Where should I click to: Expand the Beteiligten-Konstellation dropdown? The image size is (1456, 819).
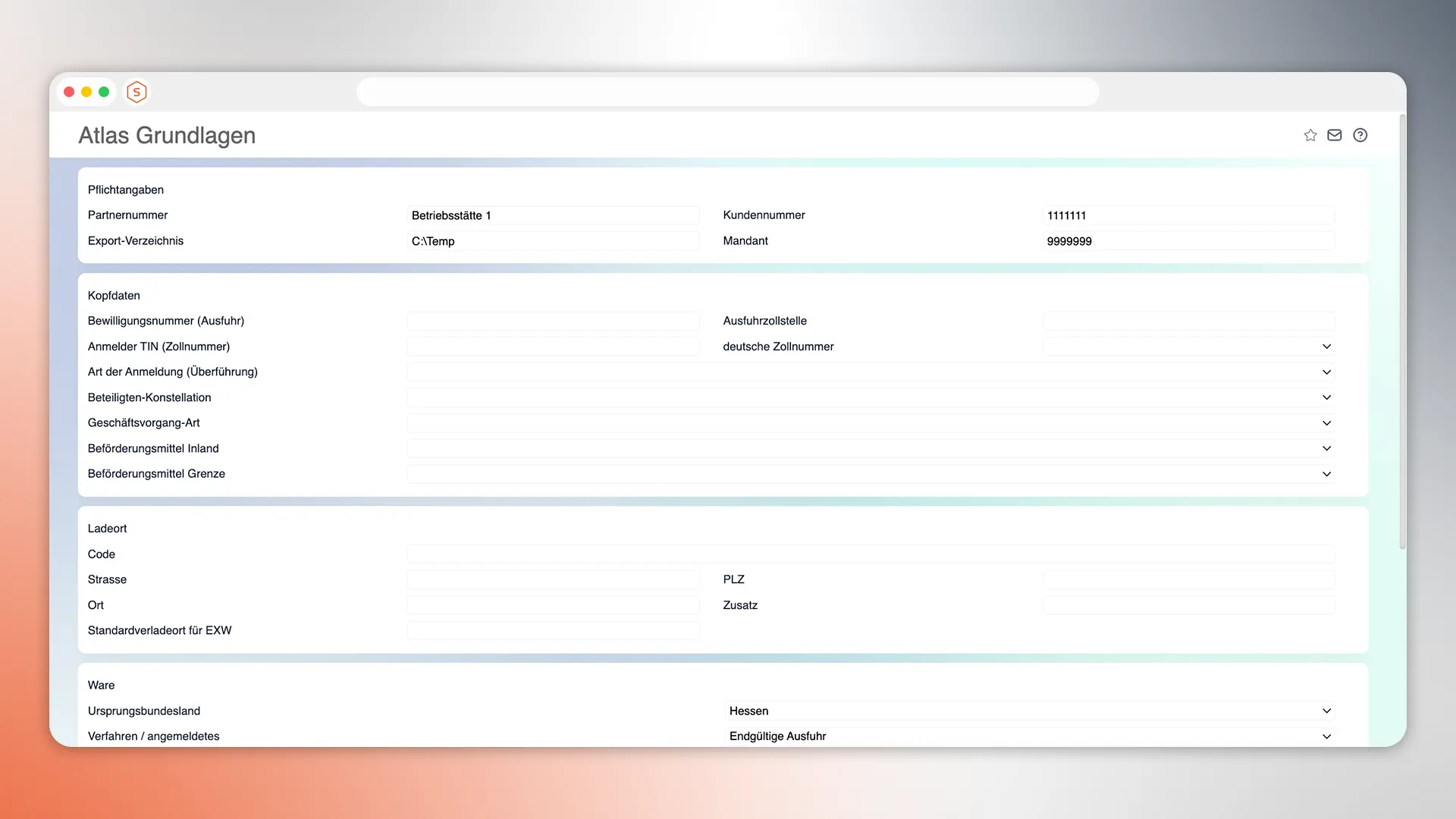pos(871,397)
